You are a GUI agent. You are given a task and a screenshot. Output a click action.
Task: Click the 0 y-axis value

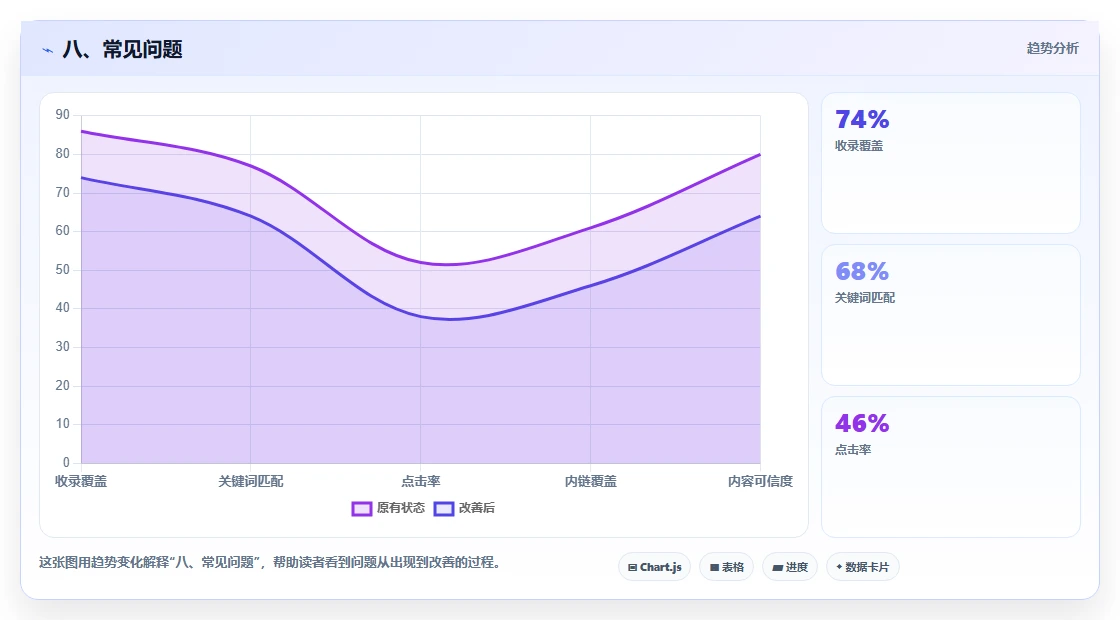(66, 463)
